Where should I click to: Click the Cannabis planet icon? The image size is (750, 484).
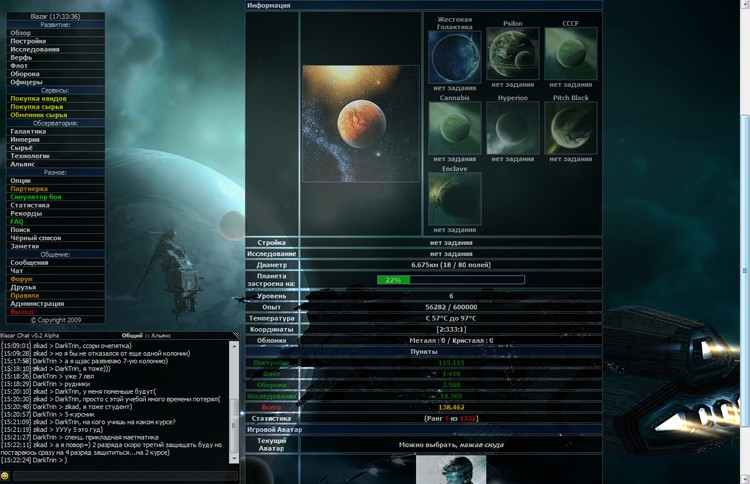(x=454, y=129)
